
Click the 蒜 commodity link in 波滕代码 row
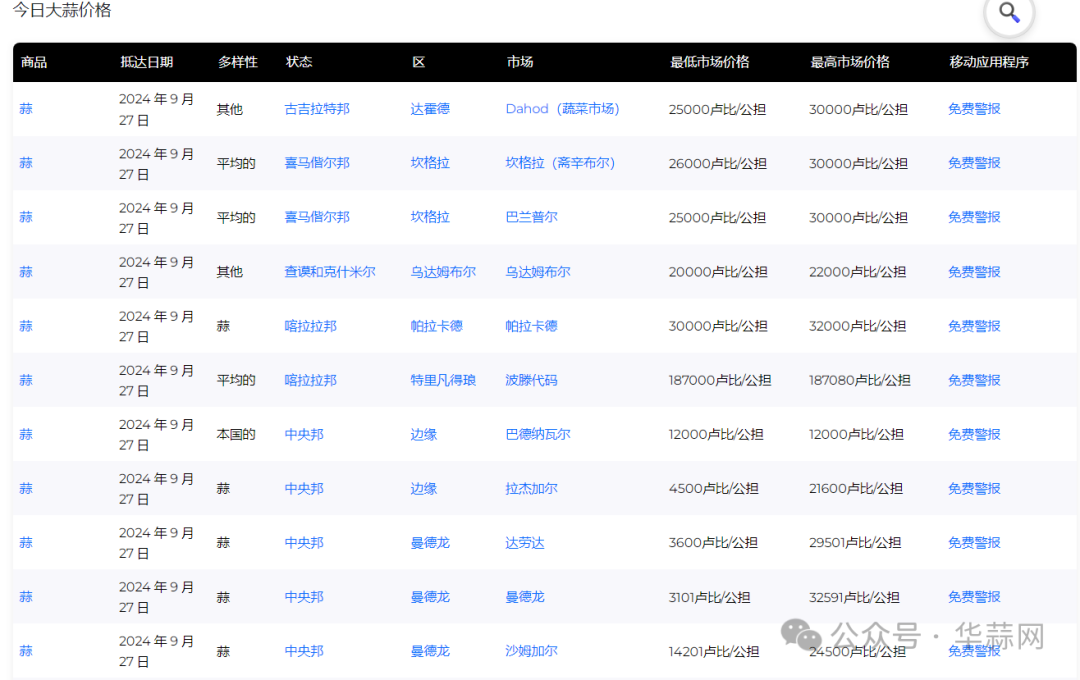[26, 380]
